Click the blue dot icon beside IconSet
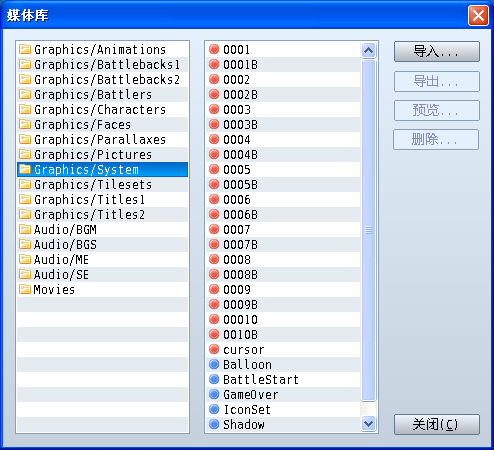This screenshot has height=450, width=494. [214, 409]
